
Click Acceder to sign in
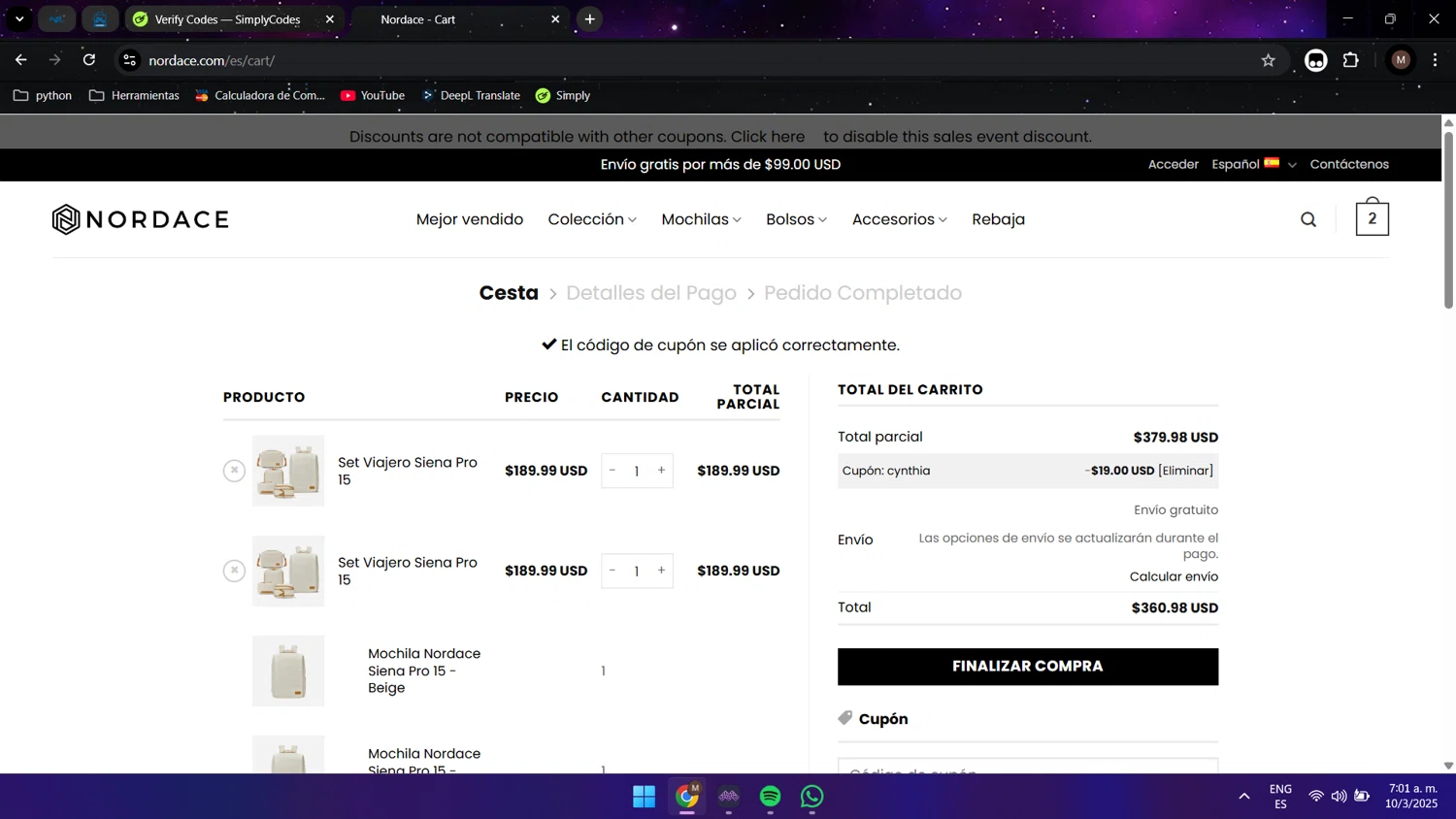click(1173, 164)
